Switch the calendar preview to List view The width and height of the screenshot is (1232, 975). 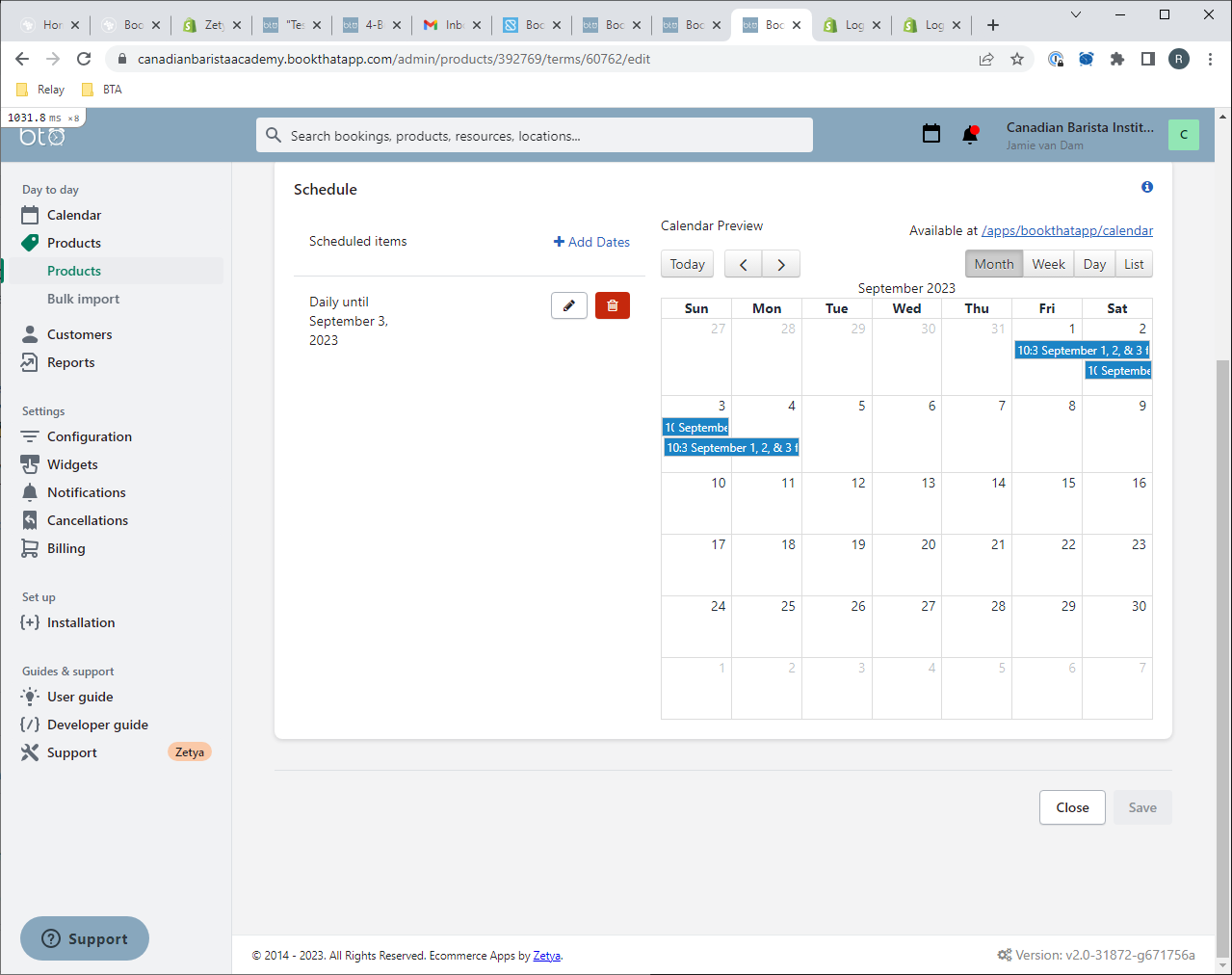tap(1134, 264)
